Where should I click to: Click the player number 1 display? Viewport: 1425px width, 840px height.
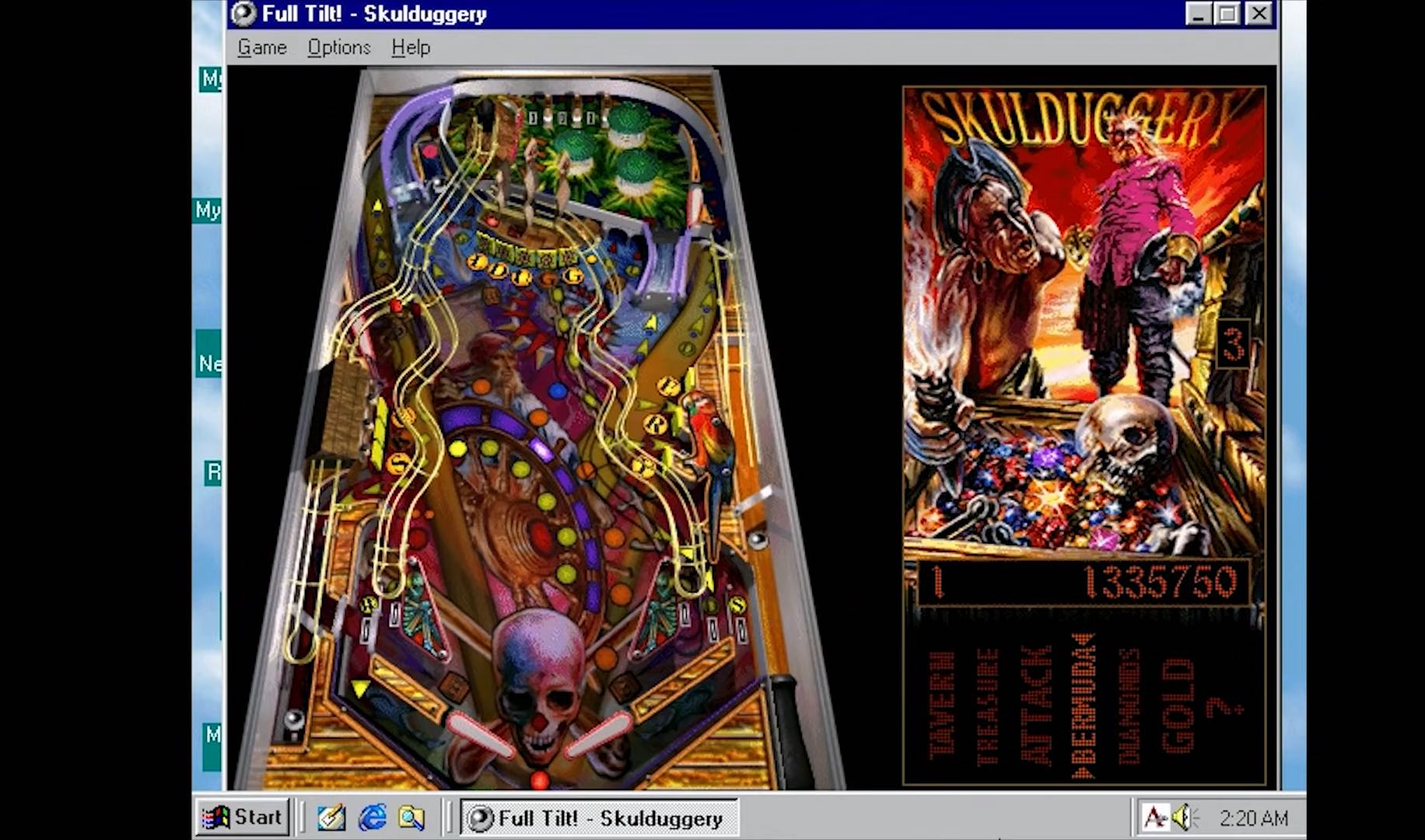pos(937,583)
